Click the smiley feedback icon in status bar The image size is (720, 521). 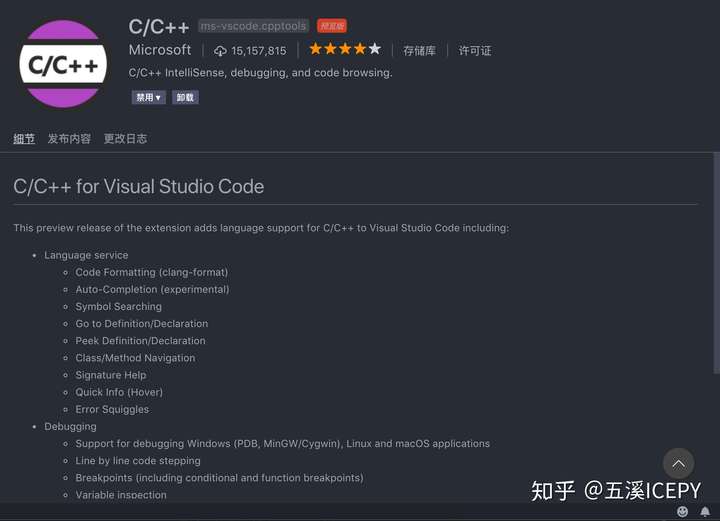[682, 511]
